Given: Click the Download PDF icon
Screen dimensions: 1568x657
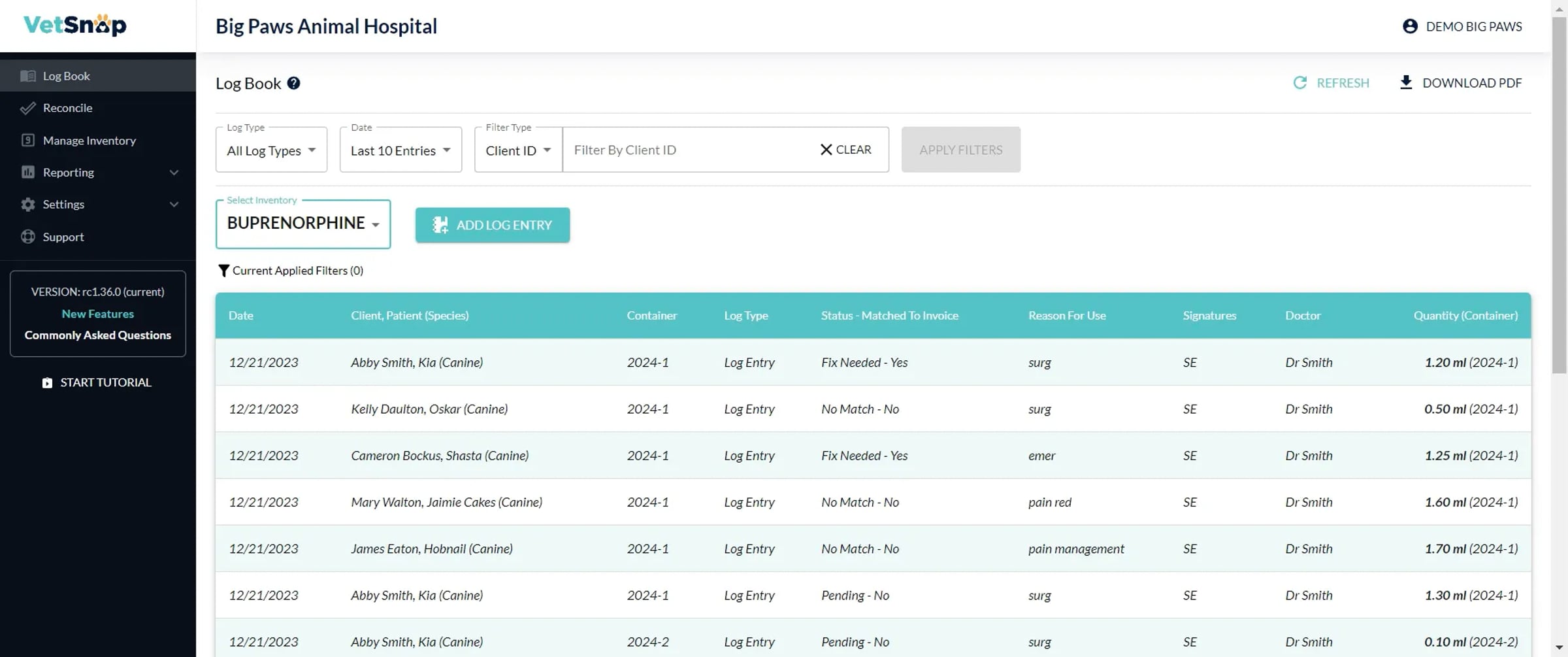Looking at the screenshot, I should (x=1405, y=82).
